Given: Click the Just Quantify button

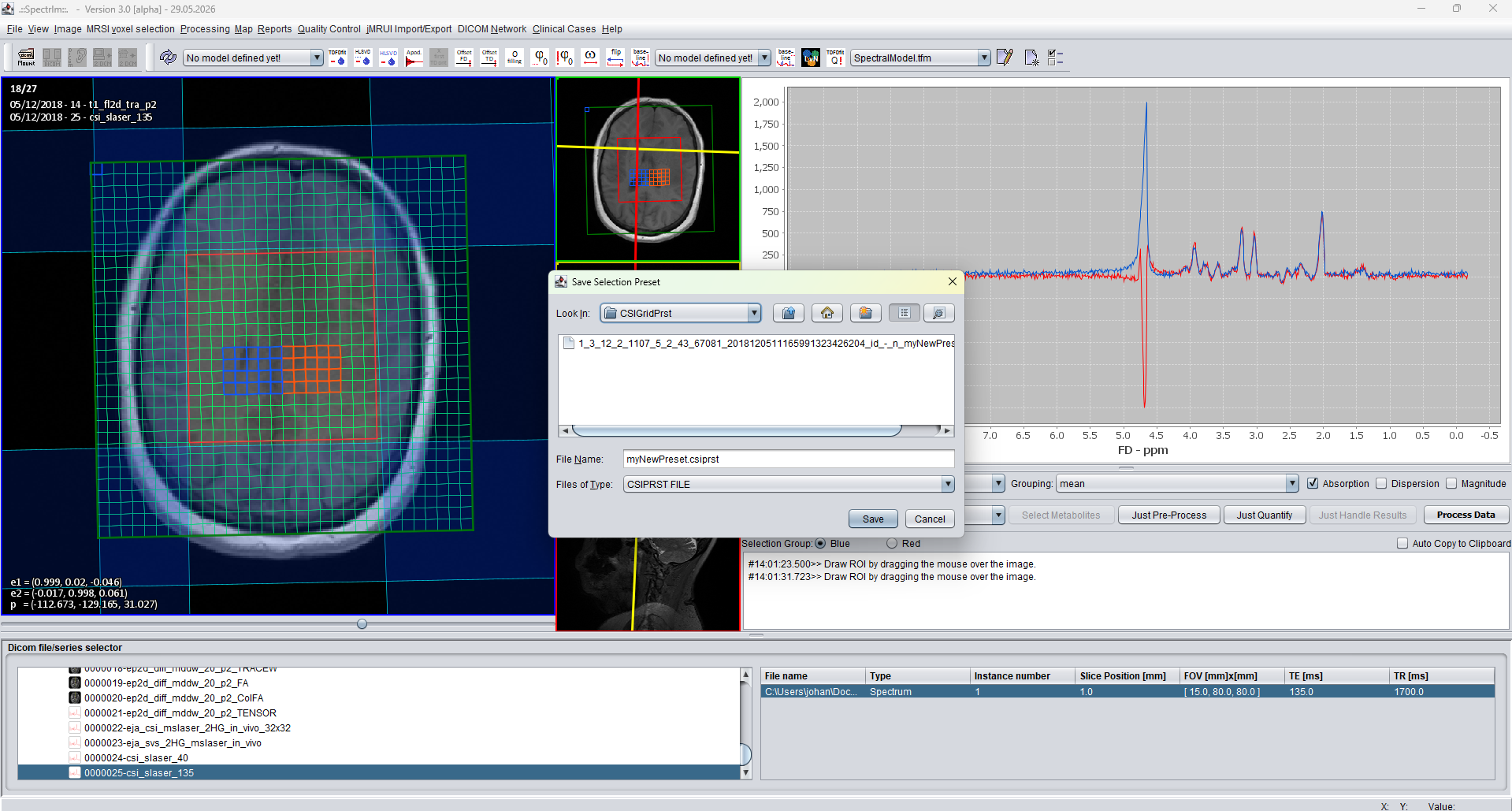Looking at the screenshot, I should [1264, 515].
